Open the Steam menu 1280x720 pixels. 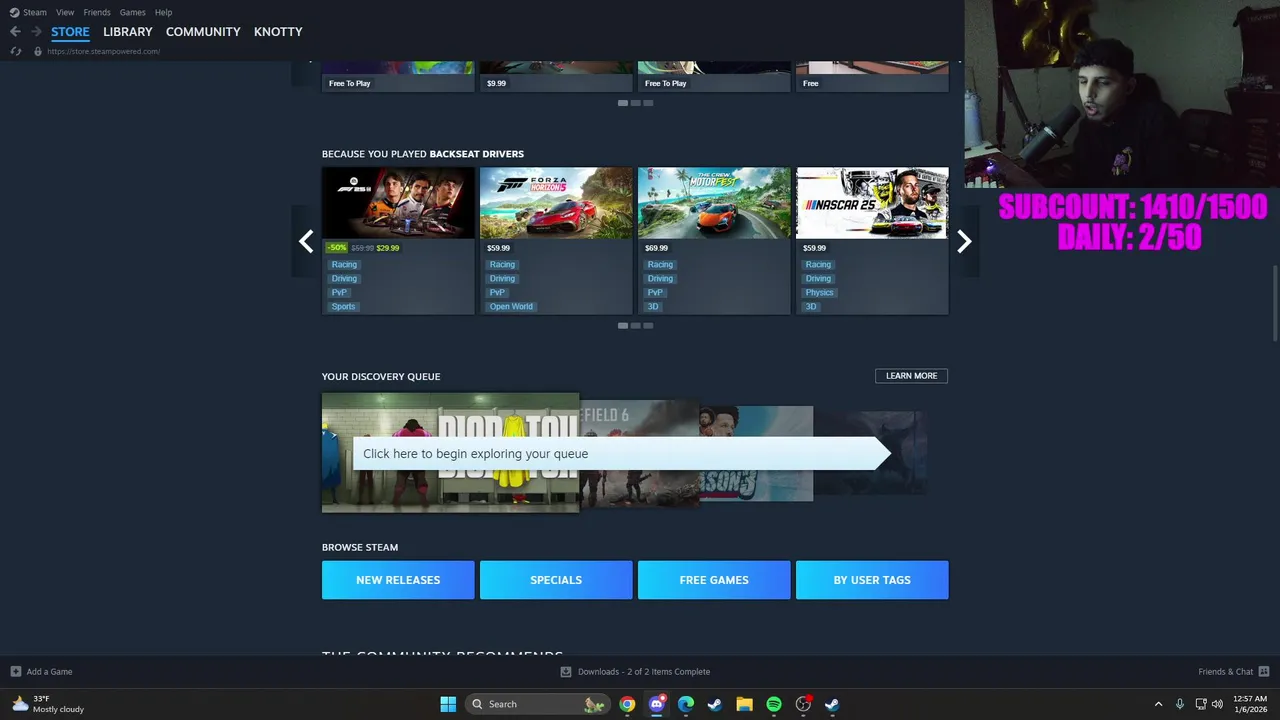pyautogui.click(x=35, y=12)
